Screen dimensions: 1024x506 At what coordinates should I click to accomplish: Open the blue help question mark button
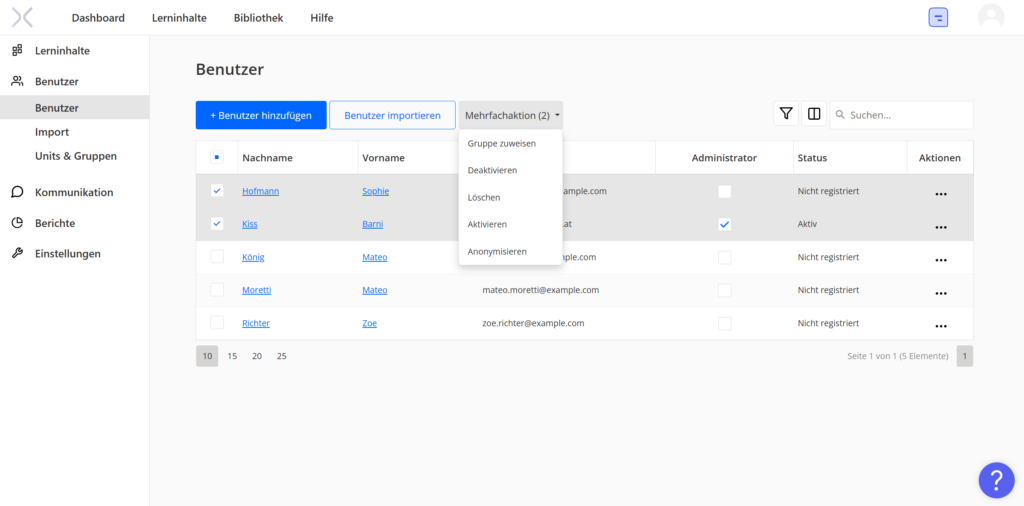(997, 481)
